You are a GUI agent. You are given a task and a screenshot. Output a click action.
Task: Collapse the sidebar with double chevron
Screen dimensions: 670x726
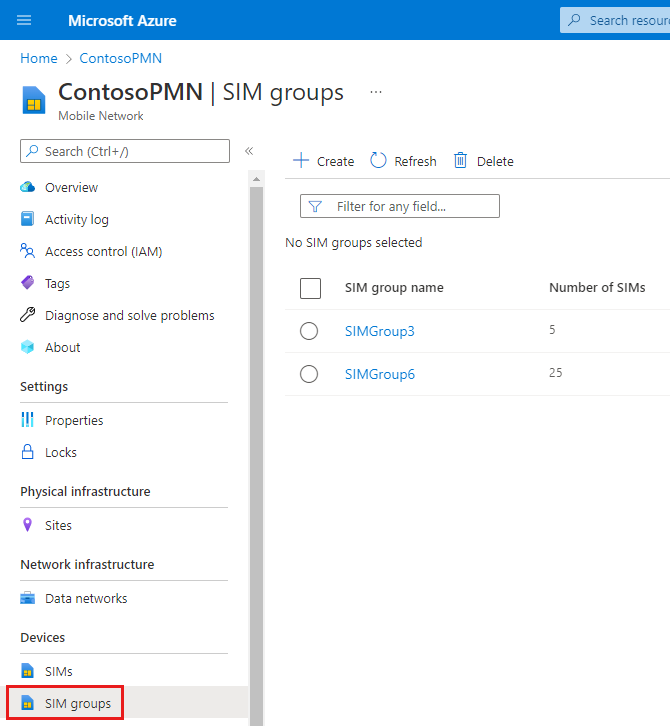click(x=249, y=151)
